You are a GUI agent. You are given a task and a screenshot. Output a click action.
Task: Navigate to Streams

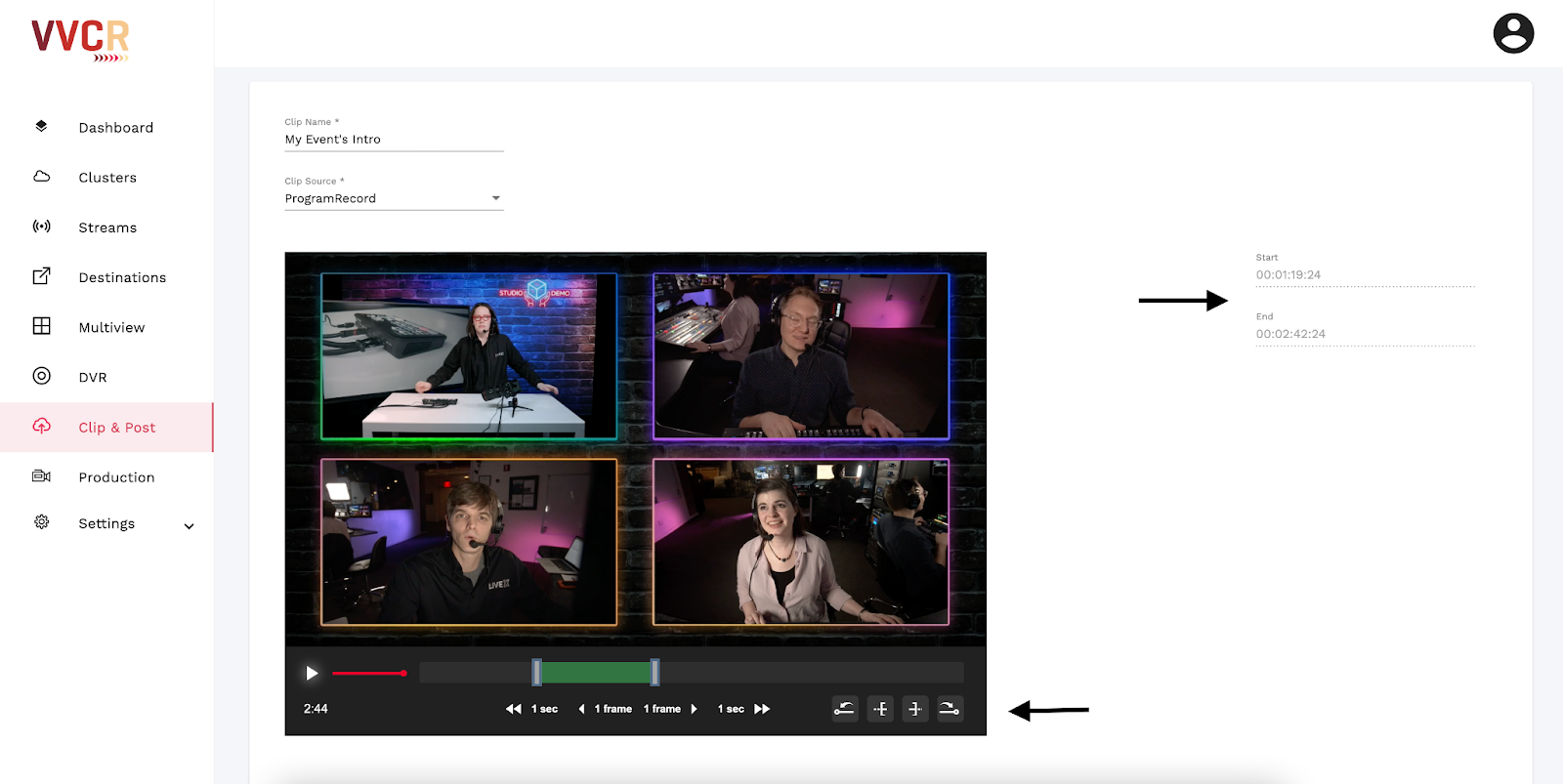[x=107, y=227]
